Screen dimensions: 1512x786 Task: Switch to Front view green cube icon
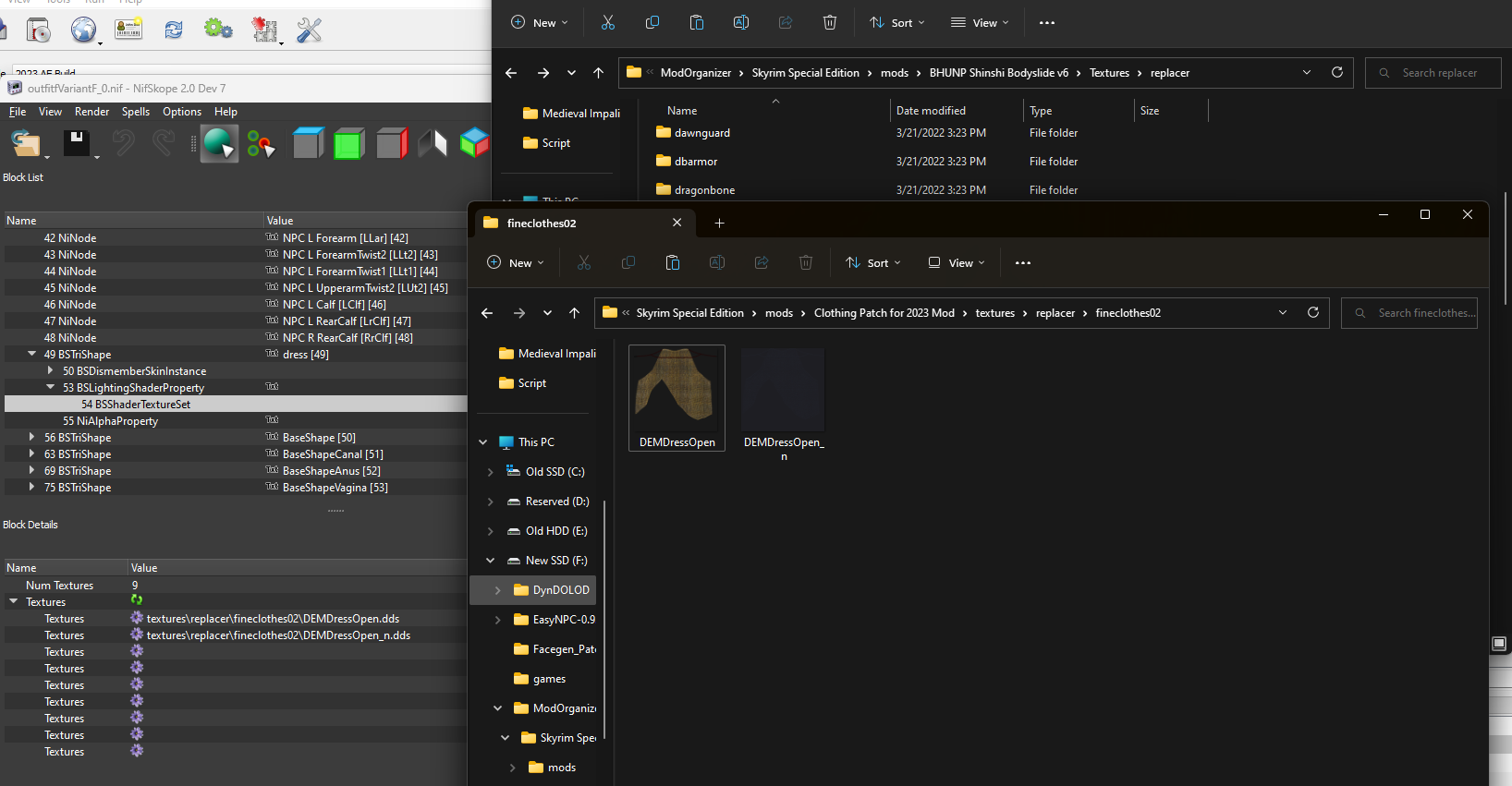348,143
